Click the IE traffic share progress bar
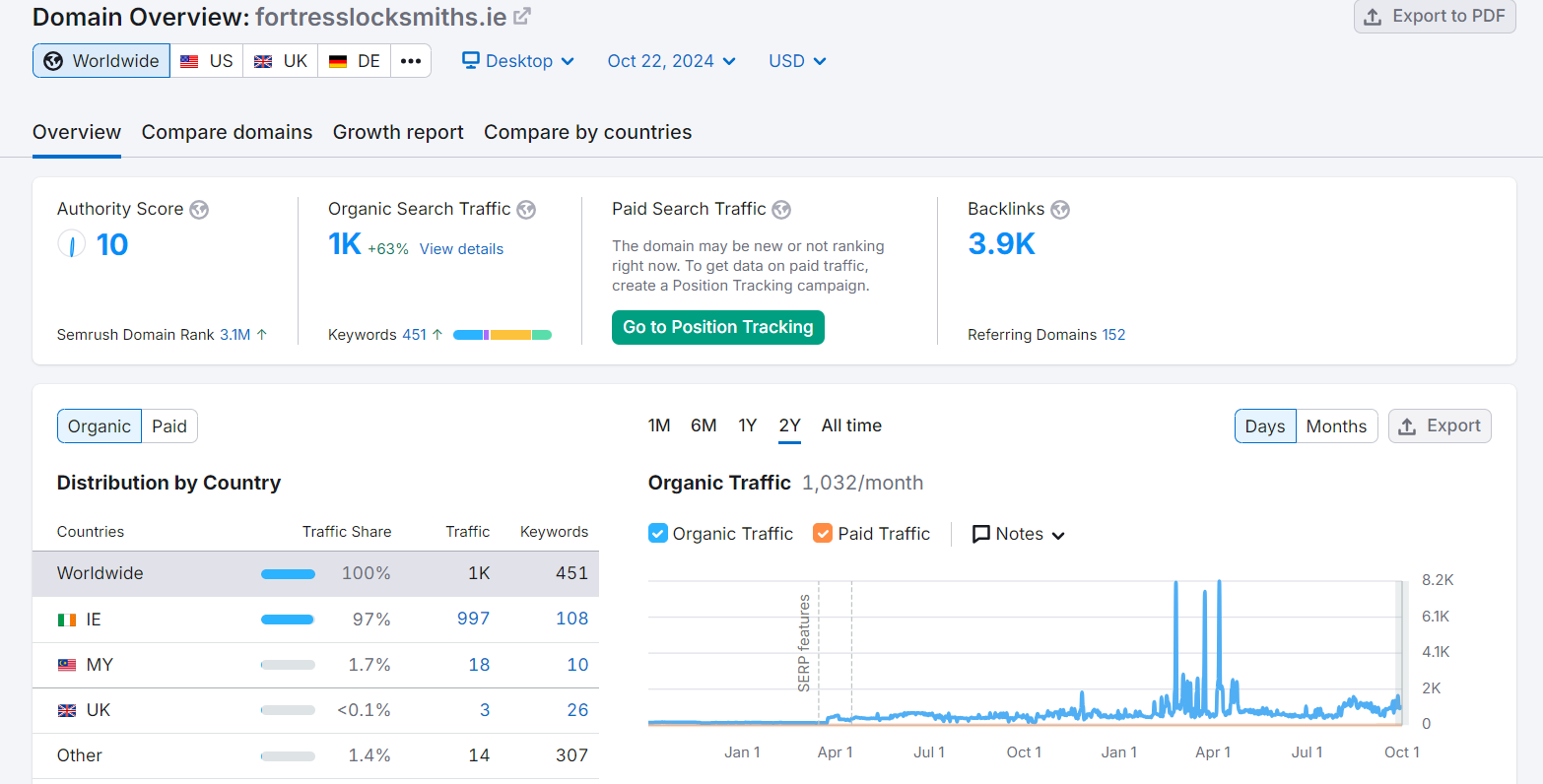The height and width of the screenshot is (784, 1543). click(x=288, y=620)
